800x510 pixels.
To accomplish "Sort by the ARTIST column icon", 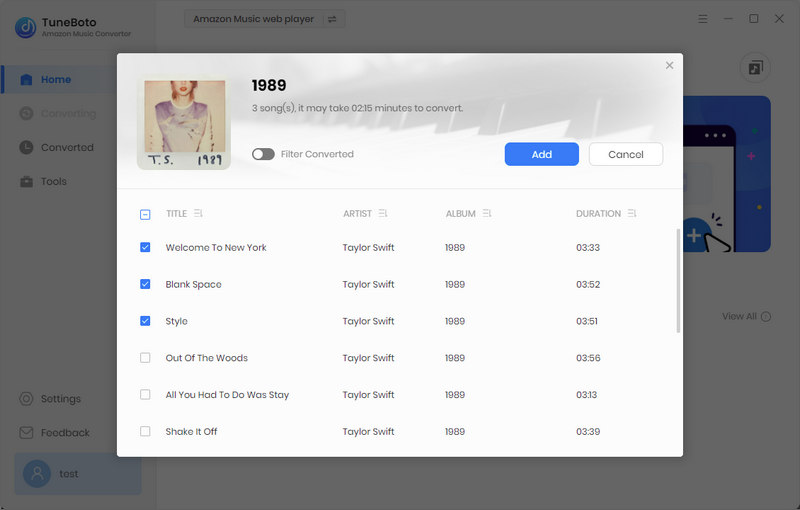I will (x=383, y=213).
